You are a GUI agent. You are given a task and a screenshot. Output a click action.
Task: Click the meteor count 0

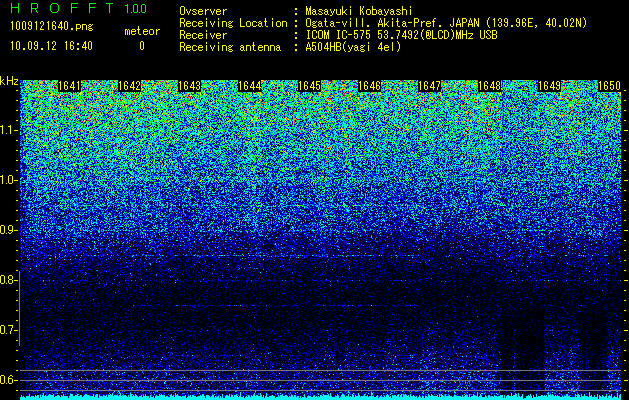coord(142,46)
